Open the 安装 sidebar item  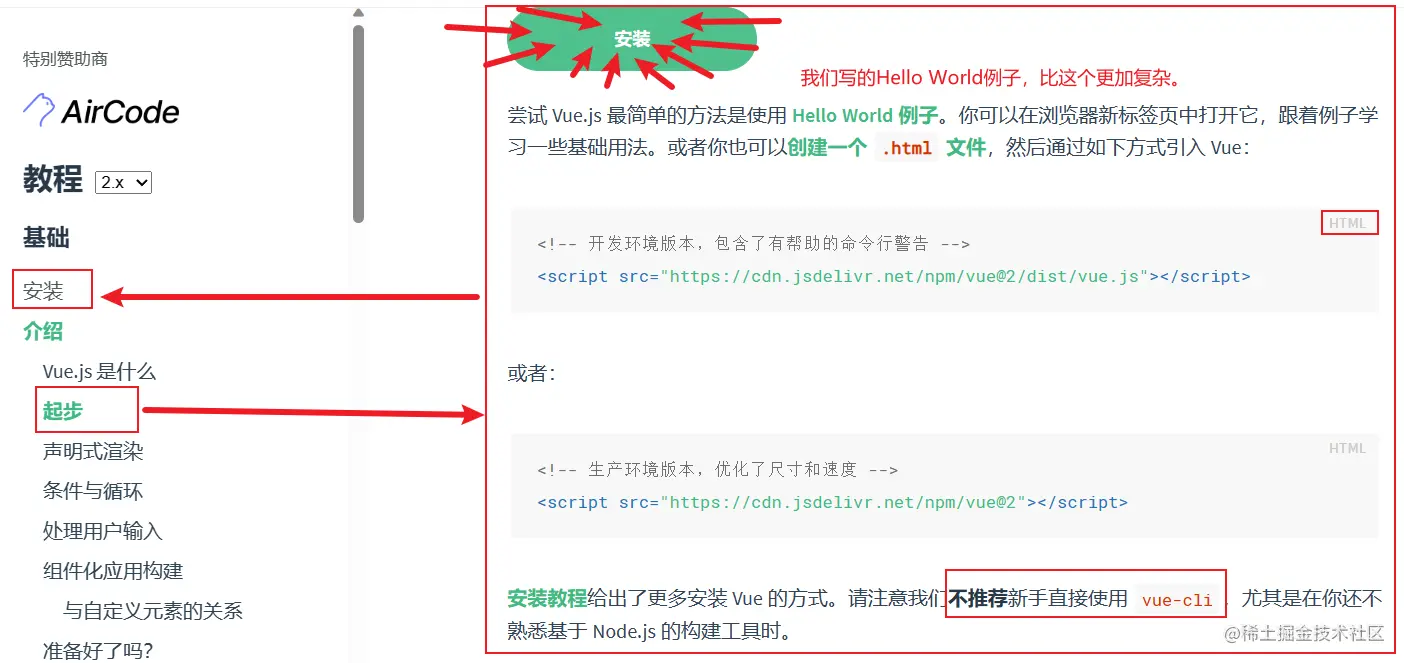(x=44, y=291)
